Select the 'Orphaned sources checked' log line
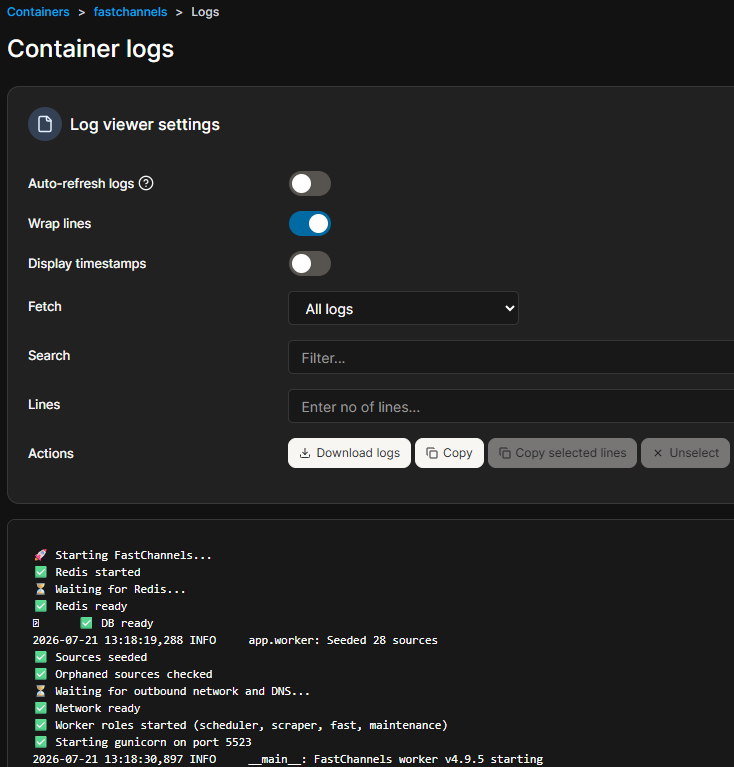Viewport: 734px width, 767px height. click(x=123, y=675)
